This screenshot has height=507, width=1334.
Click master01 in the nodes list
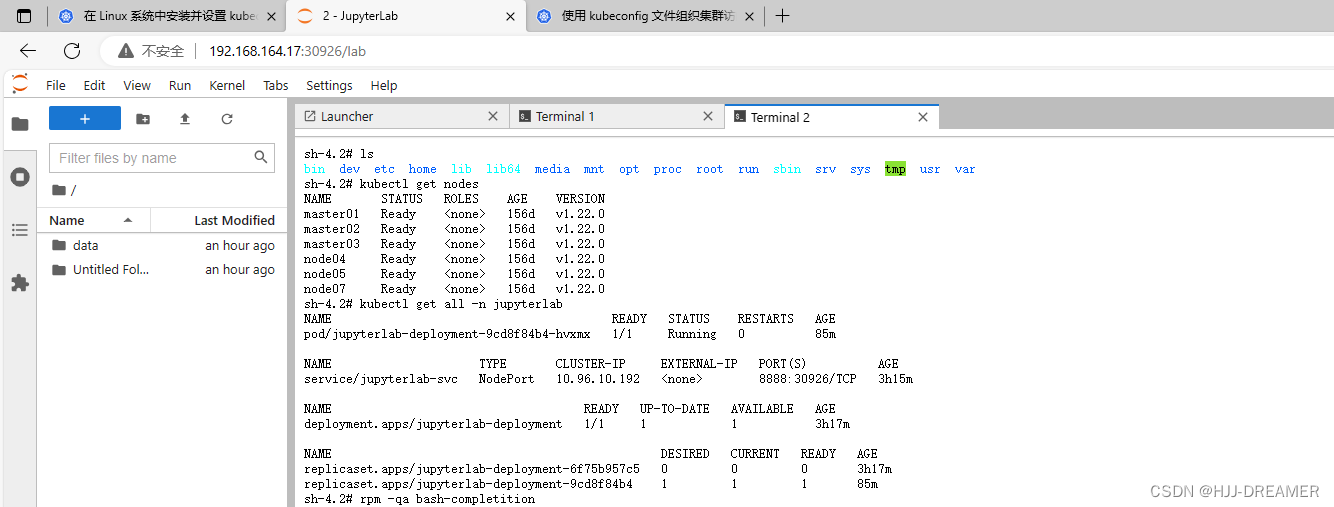pyautogui.click(x=332, y=214)
